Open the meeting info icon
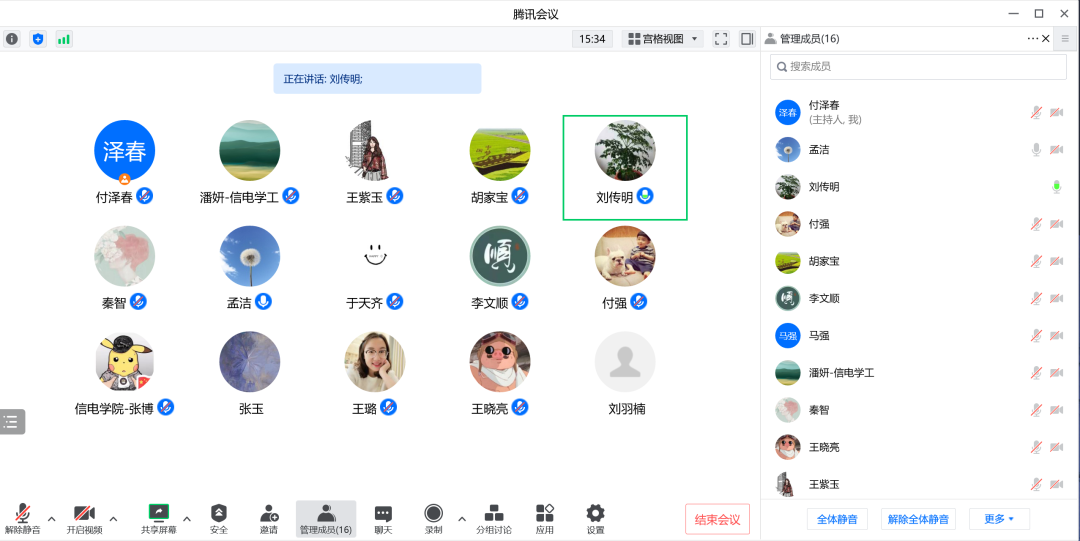This screenshot has width=1080, height=541. pos(12,39)
